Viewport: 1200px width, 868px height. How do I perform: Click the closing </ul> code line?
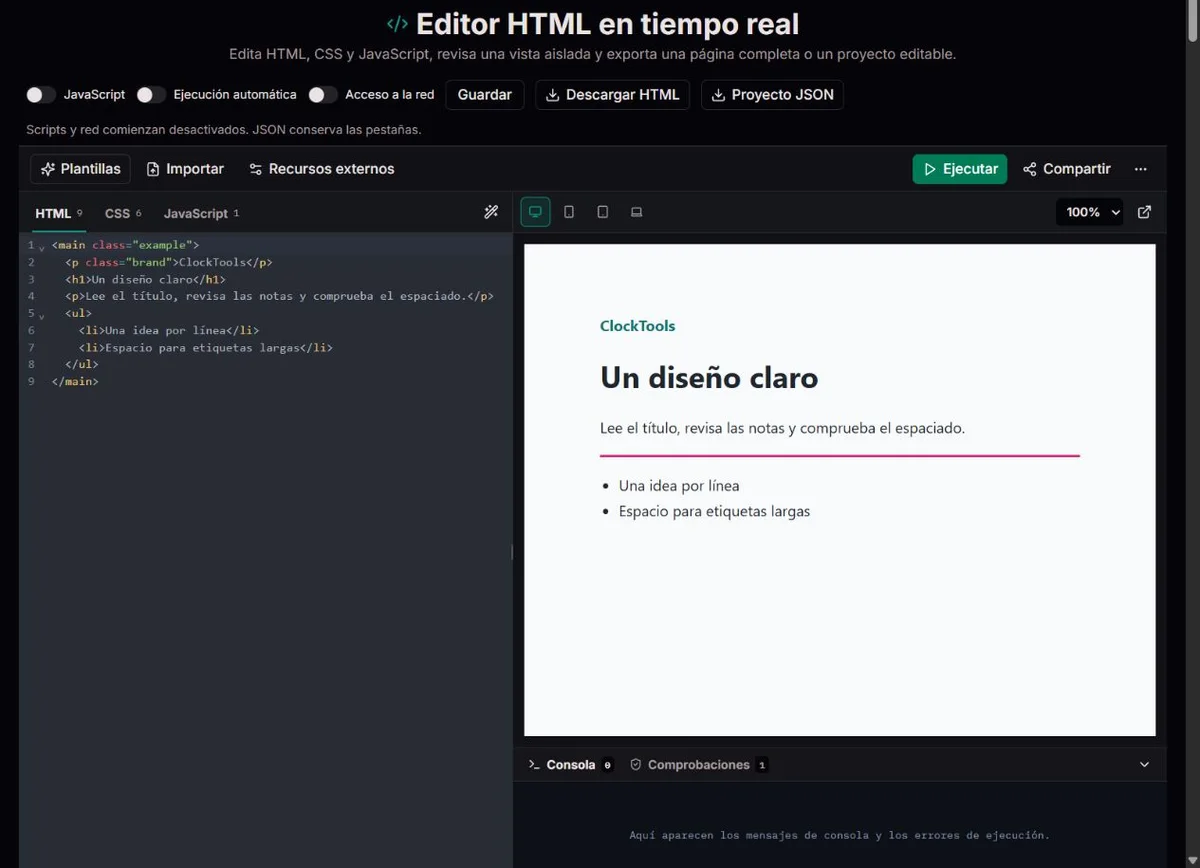[x=82, y=364]
